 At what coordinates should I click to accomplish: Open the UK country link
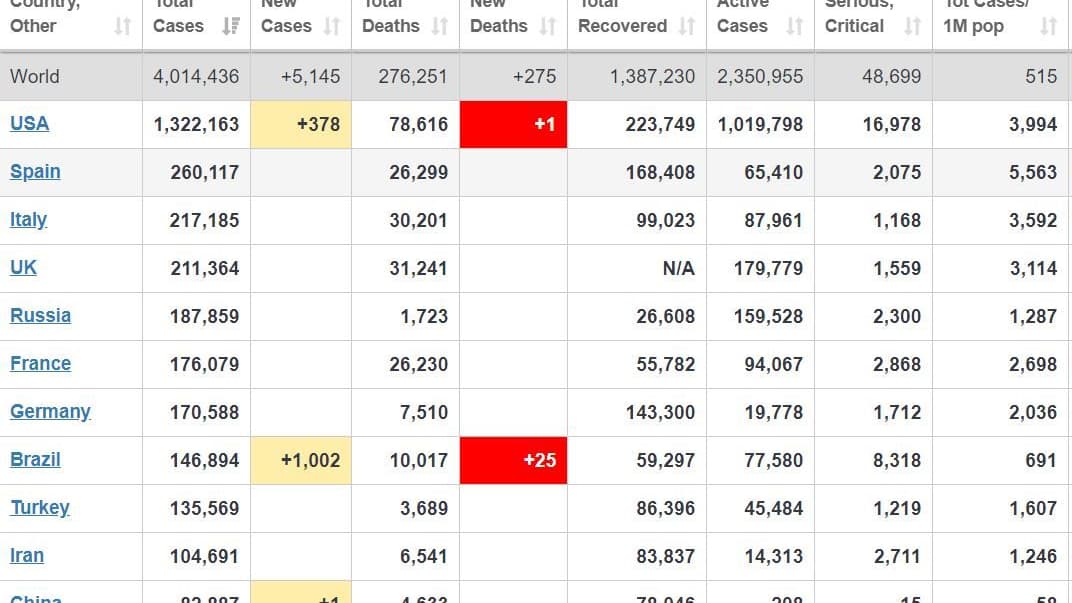pos(23,267)
